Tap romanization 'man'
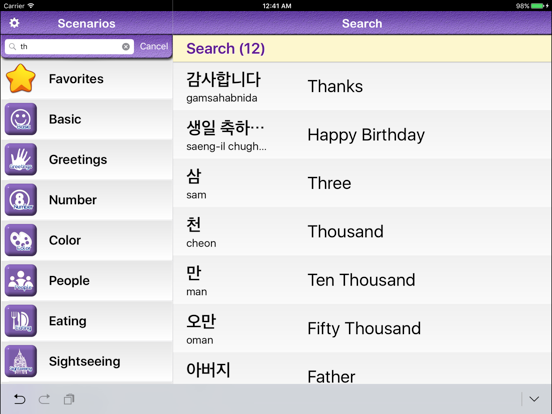 click(x=196, y=292)
